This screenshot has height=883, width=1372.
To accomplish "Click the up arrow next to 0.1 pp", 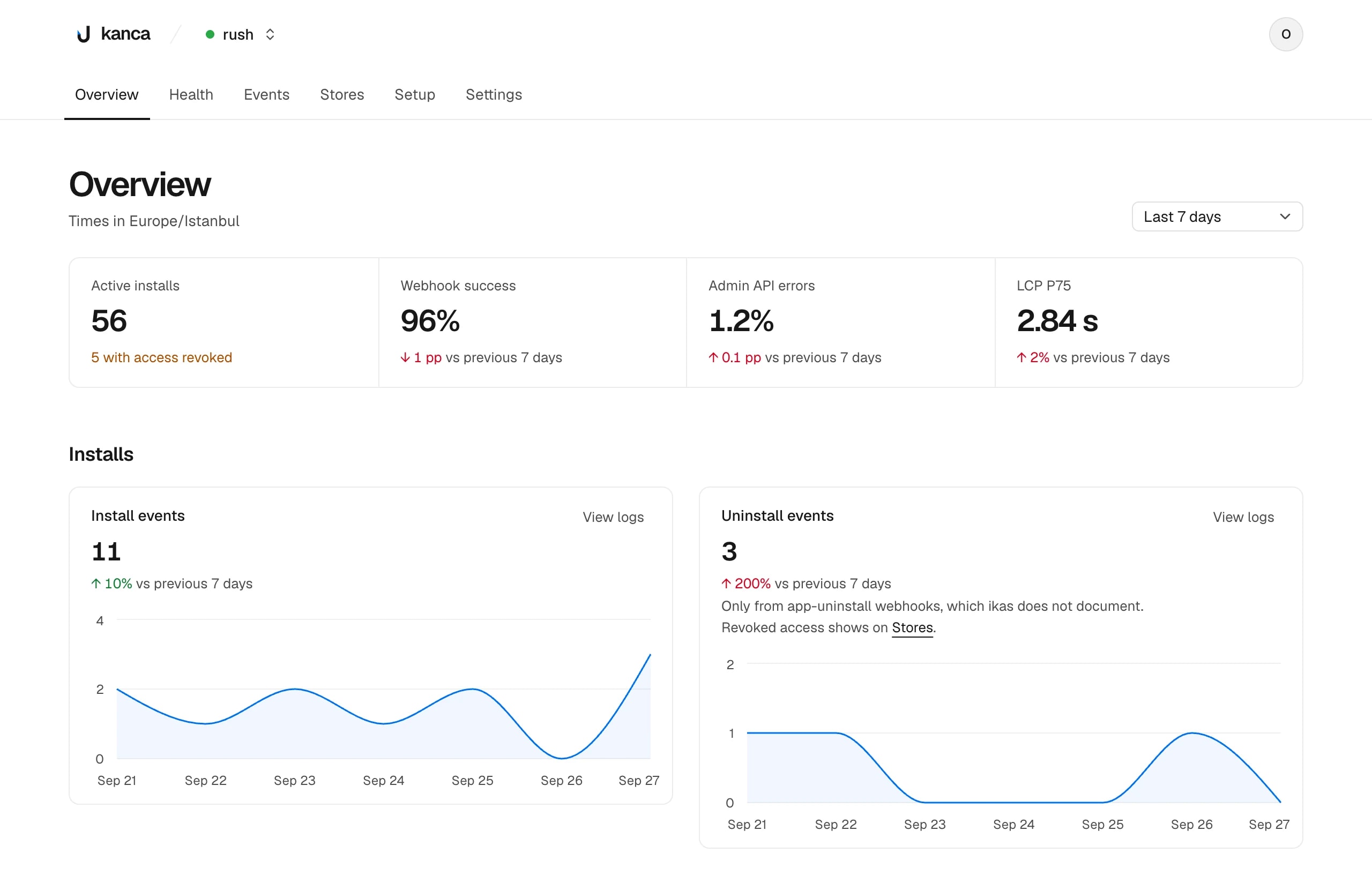I will pyautogui.click(x=713, y=358).
